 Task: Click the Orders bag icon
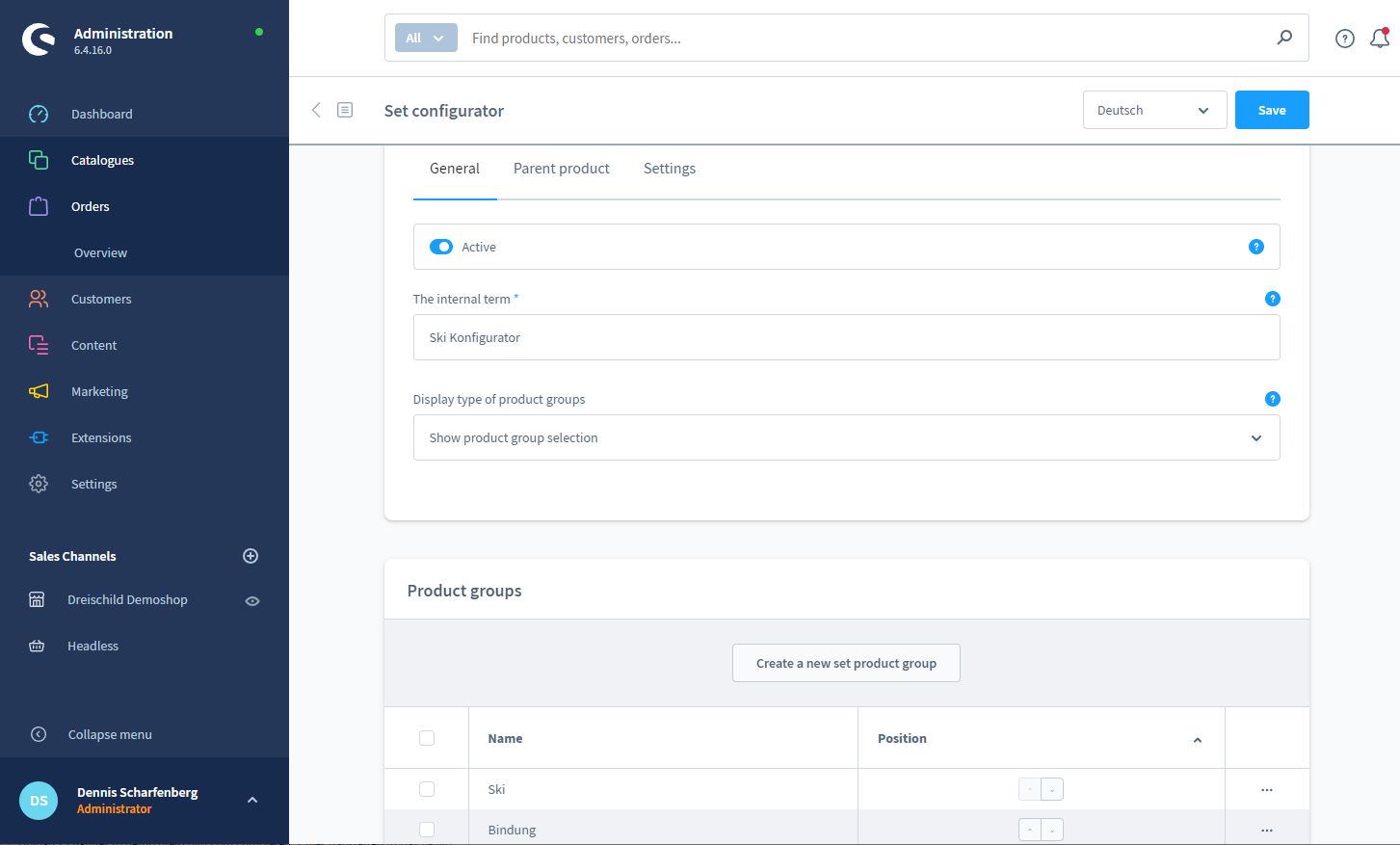coord(39,206)
